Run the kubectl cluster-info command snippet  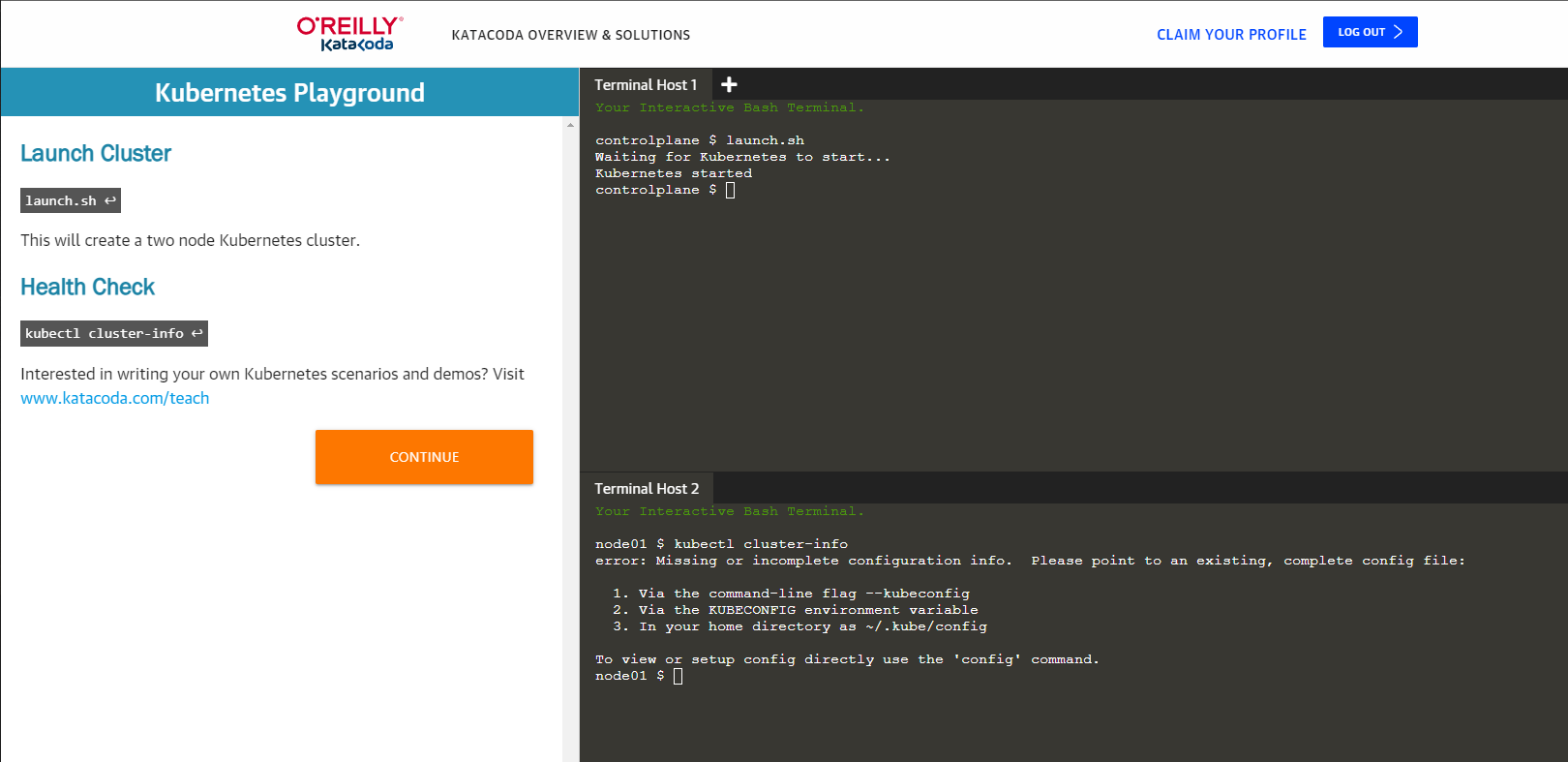(114, 333)
